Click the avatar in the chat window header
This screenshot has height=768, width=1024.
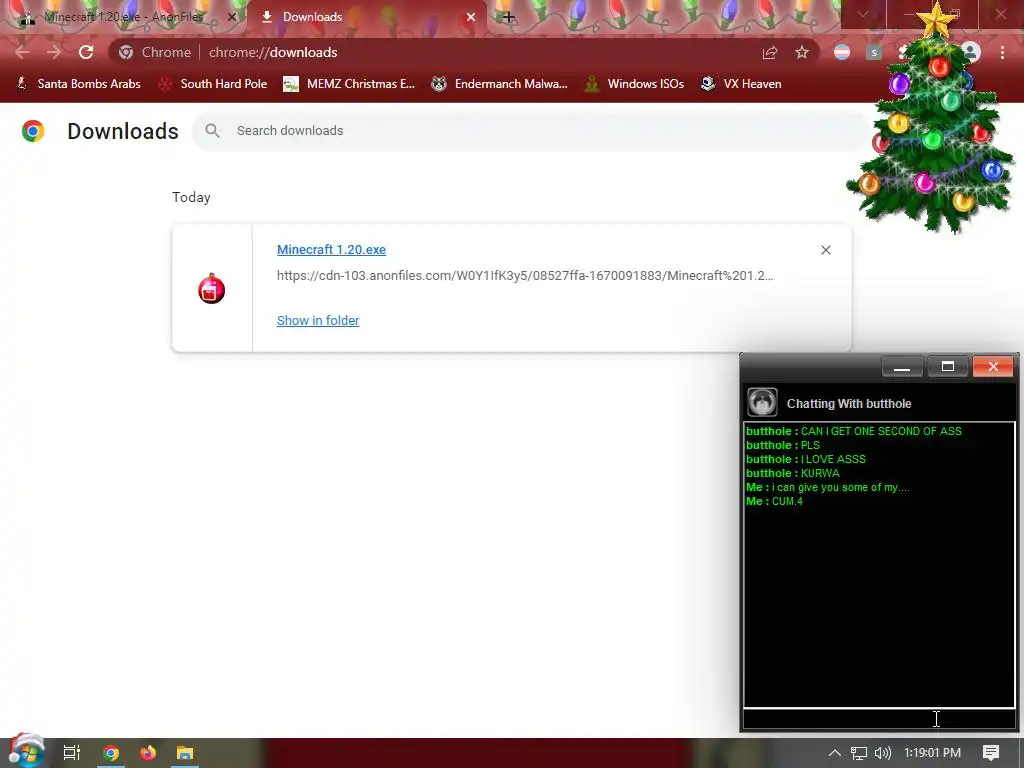click(x=762, y=402)
